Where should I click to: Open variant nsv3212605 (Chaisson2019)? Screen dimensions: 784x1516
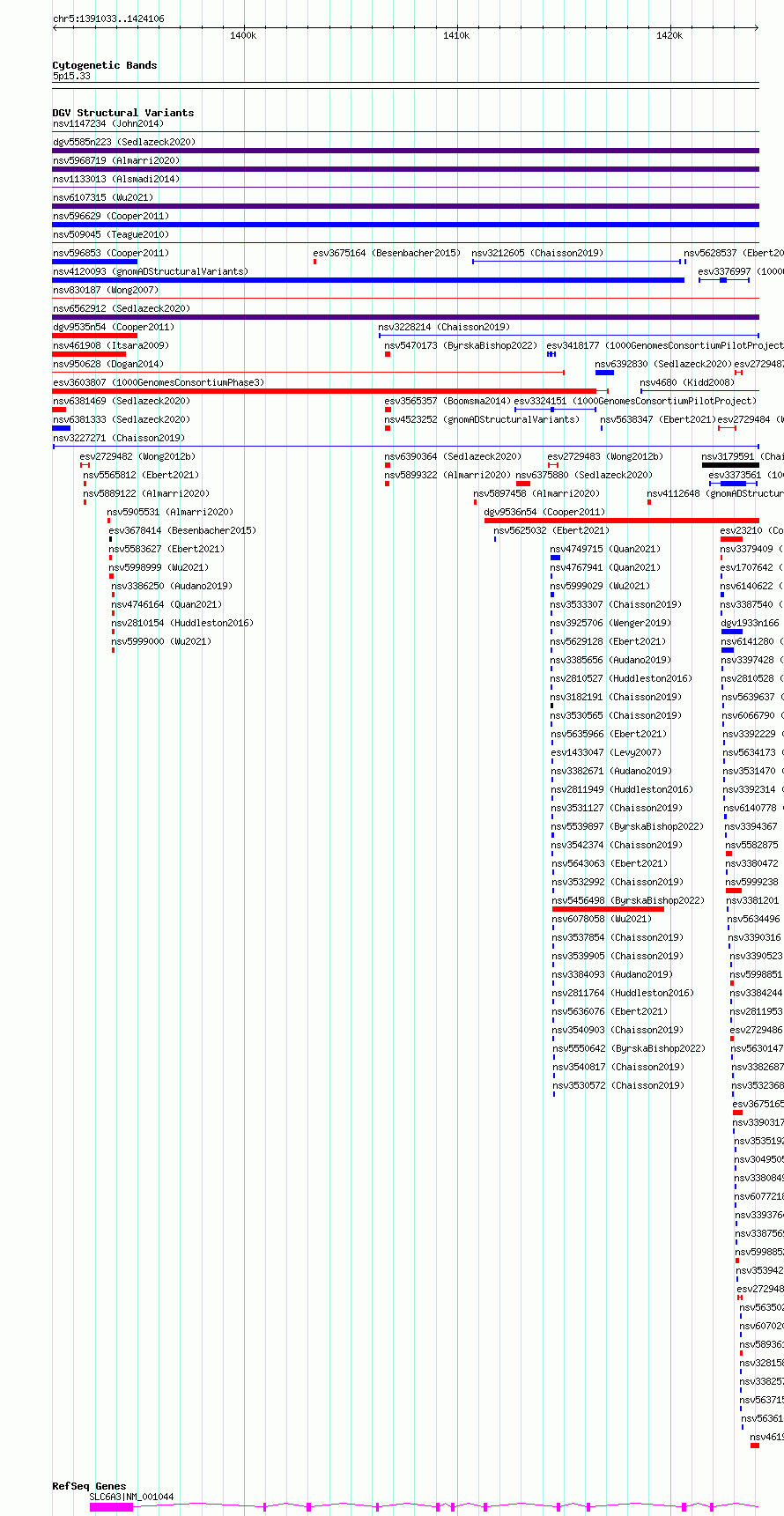(x=537, y=254)
